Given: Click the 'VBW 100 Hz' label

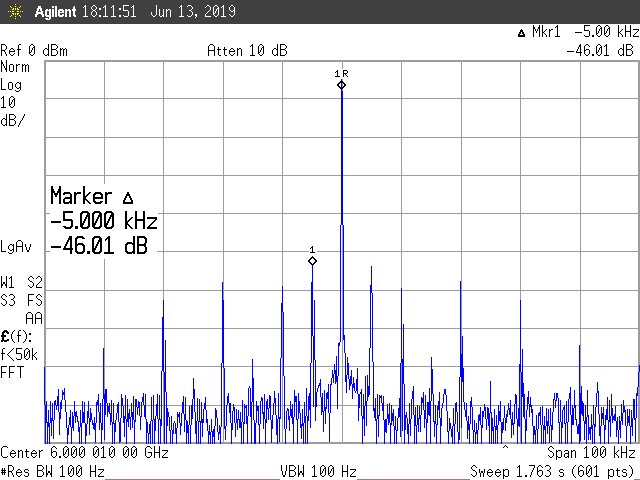Looking at the screenshot, I should click(x=318, y=471).
